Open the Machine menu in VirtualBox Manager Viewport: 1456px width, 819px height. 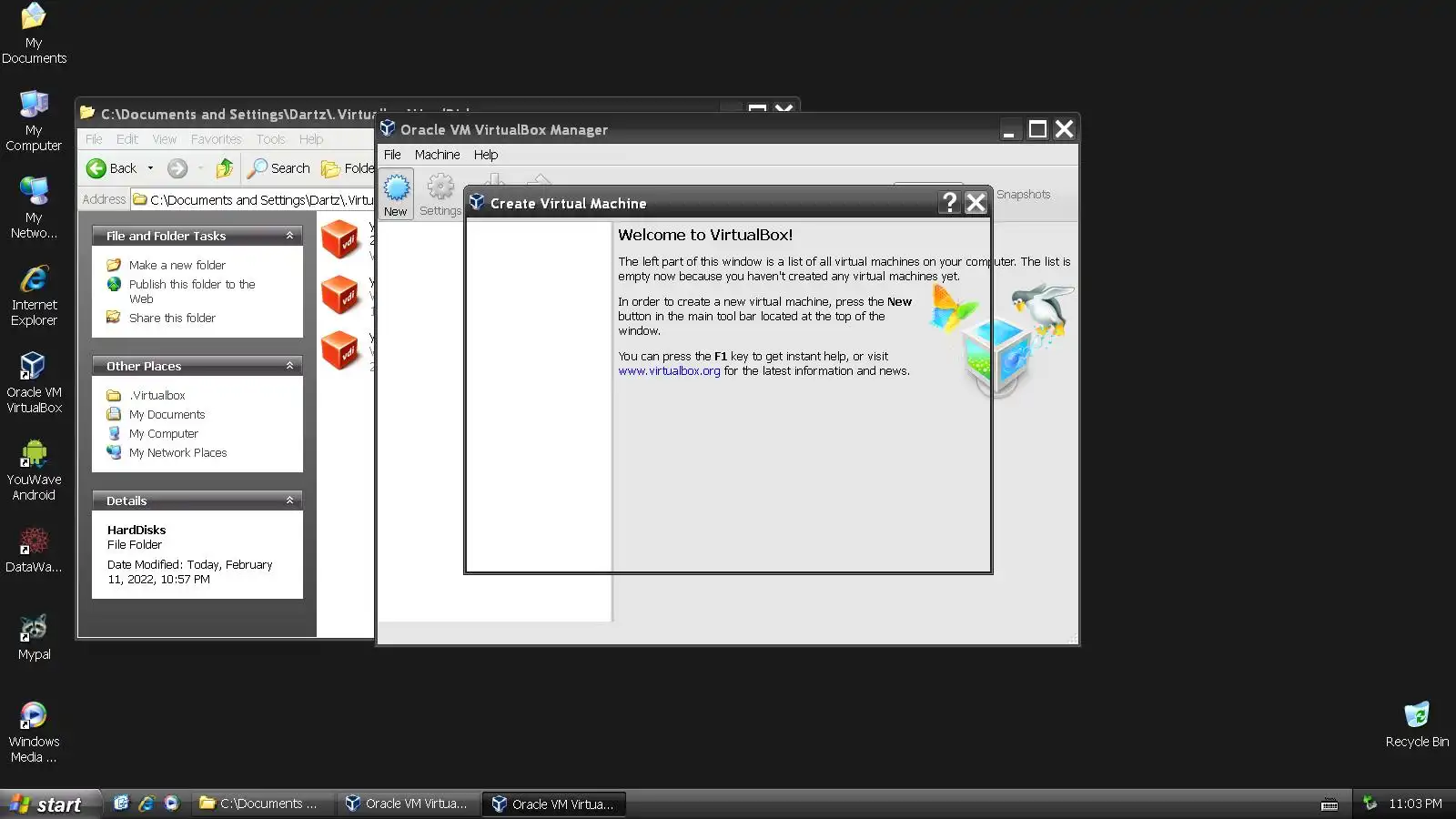point(437,155)
